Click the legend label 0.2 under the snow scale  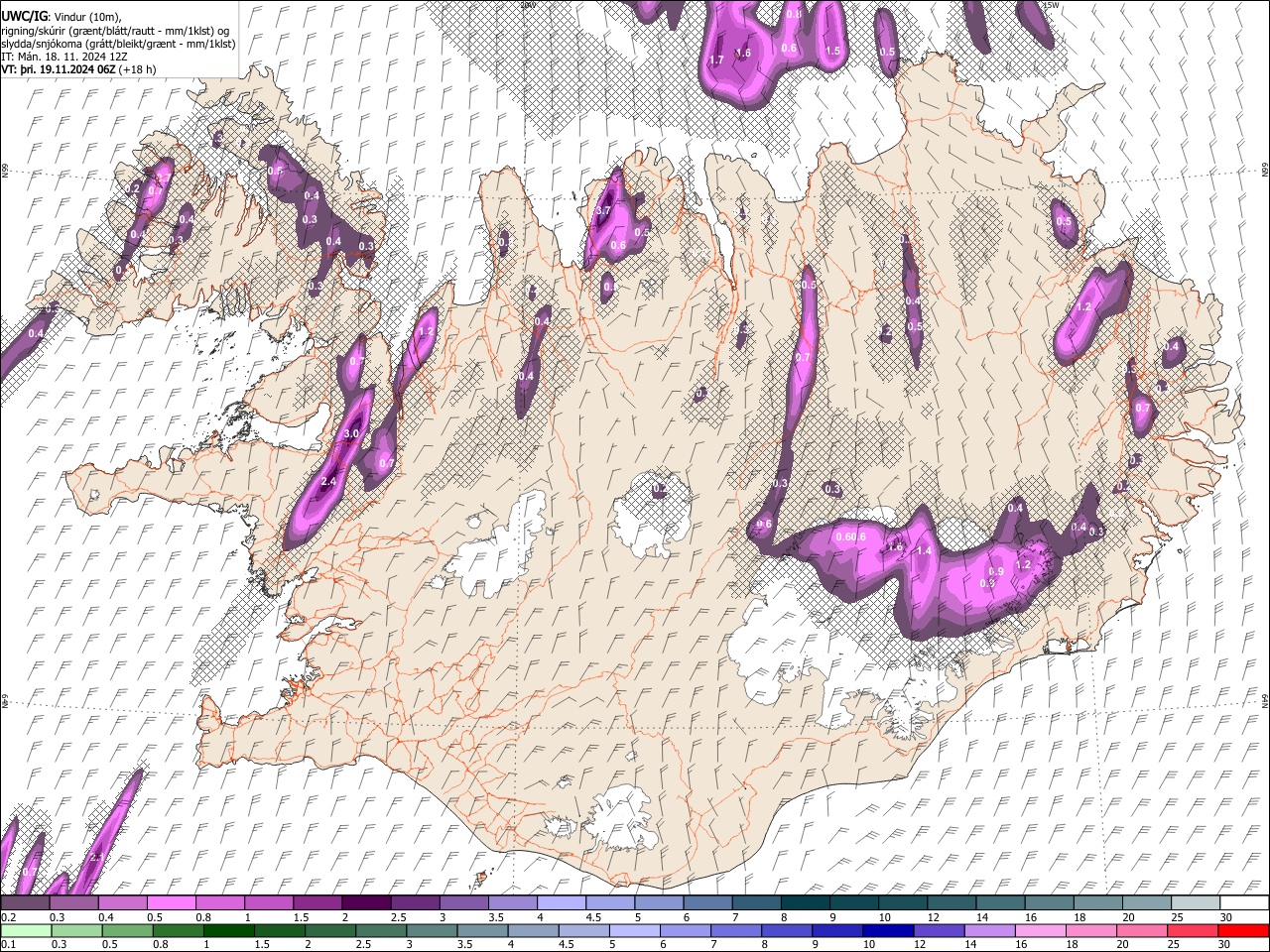tap(9, 917)
